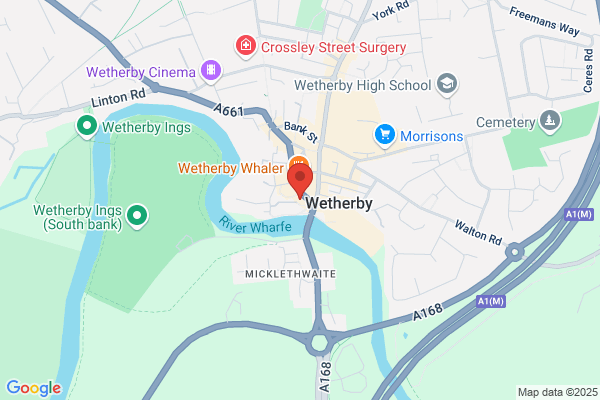600x400 pixels.
Task: Click the River Wharfe label
Action: [255, 225]
